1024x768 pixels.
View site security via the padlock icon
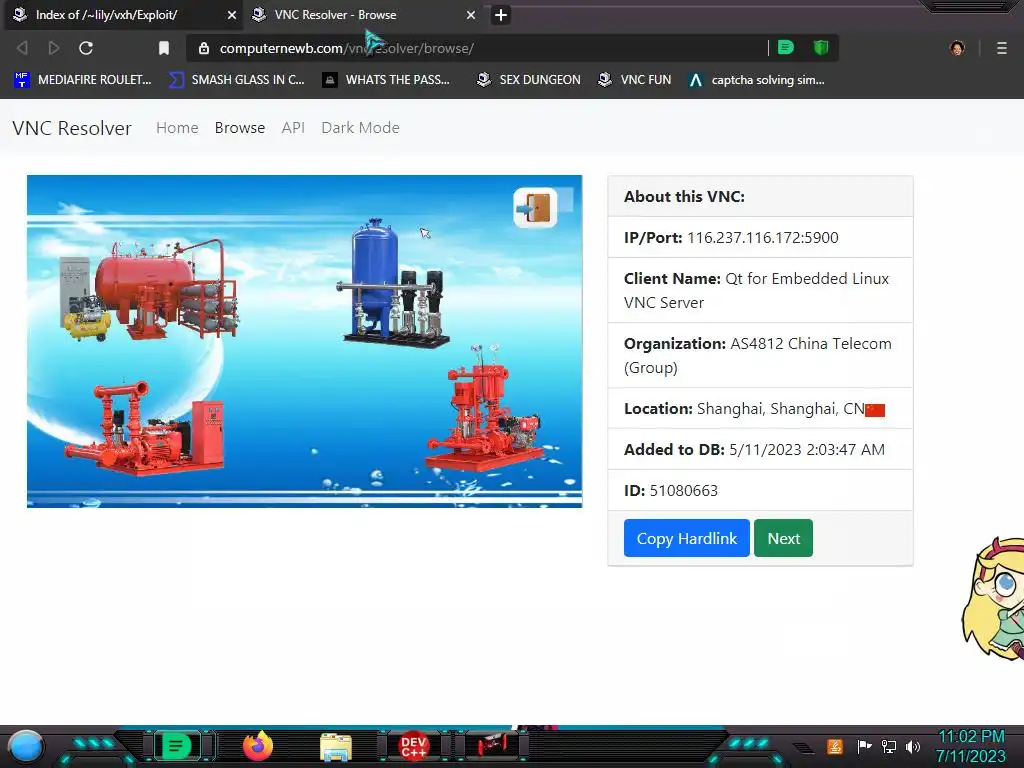[x=204, y=48]
